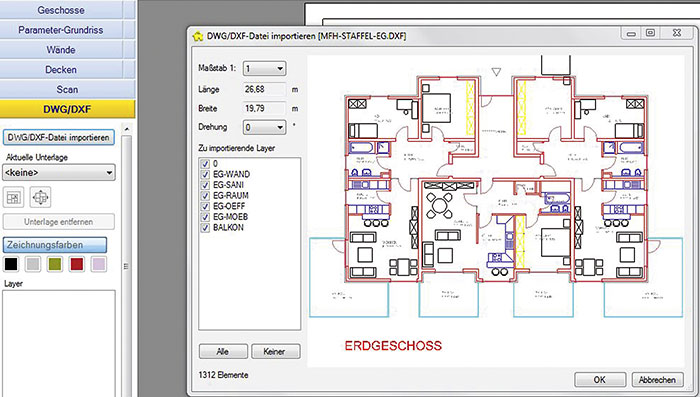Click the grid layout icon under Aktuelle Unterlage
The width and height of the screenshot is (700, 397).
[13, 197]
